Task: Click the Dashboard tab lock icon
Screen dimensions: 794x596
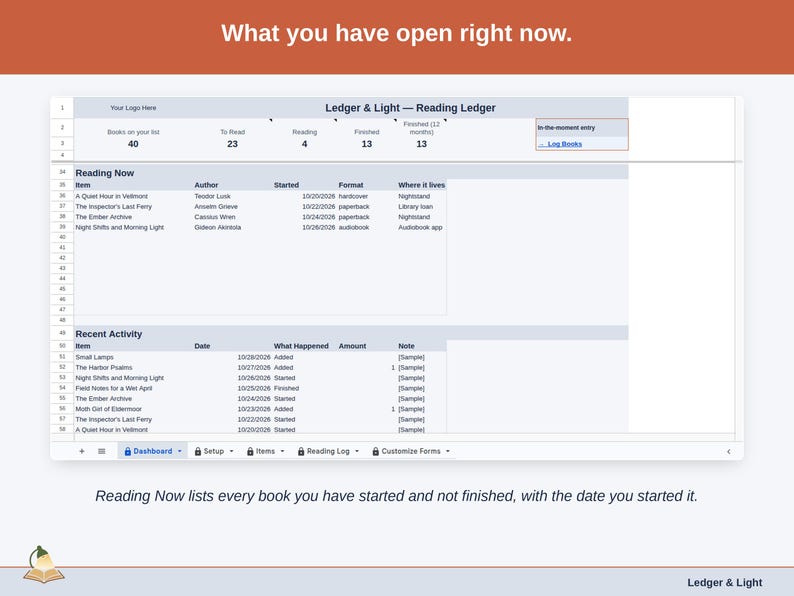Action: pos(128,451)
